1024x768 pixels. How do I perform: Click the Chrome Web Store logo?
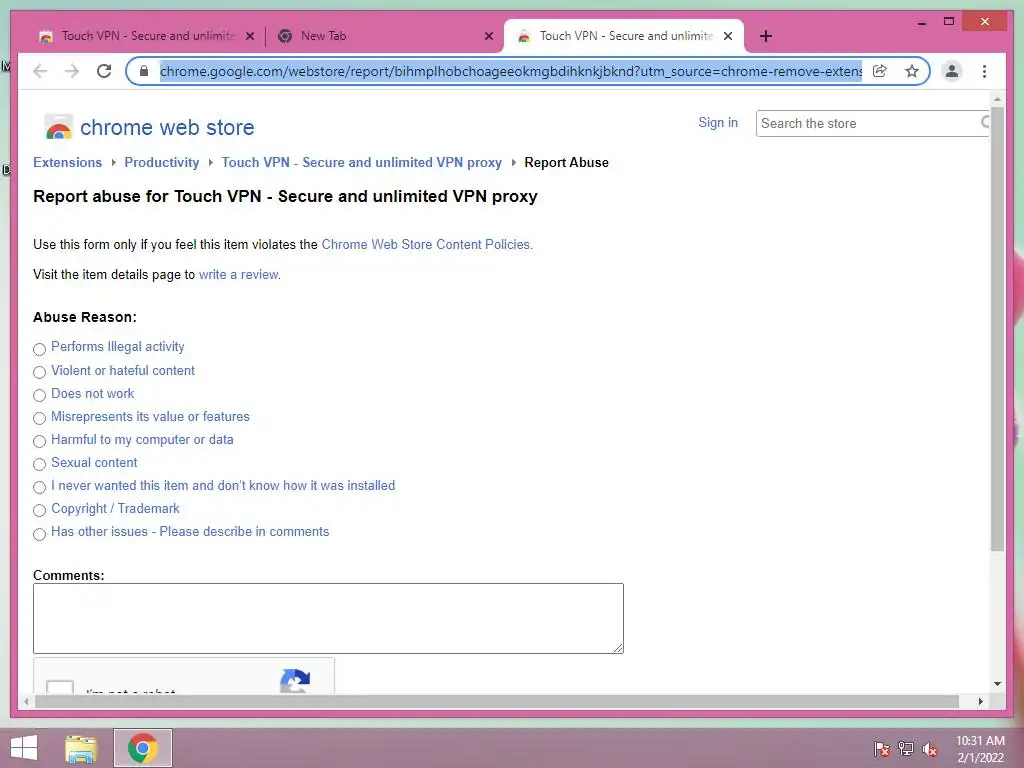(x=149, y=127)
